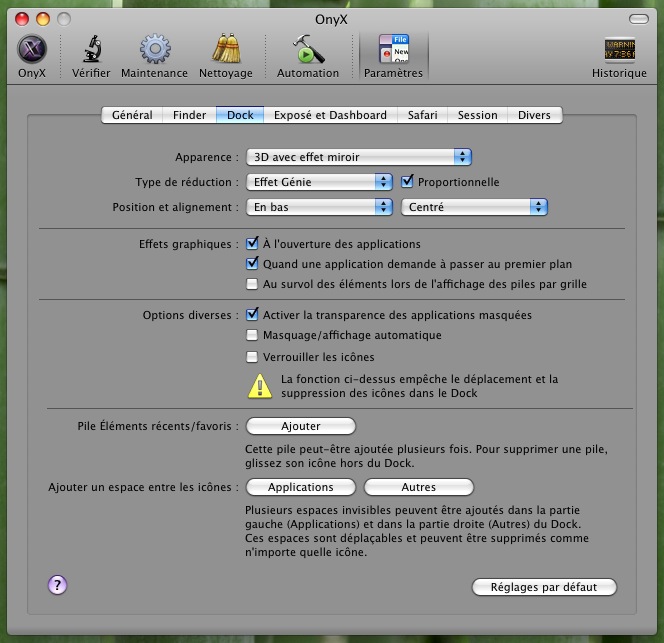The height and width of the screenshot is (643, 664).
Task: Minimize OnyX with the yellow button
Action: 43,19
